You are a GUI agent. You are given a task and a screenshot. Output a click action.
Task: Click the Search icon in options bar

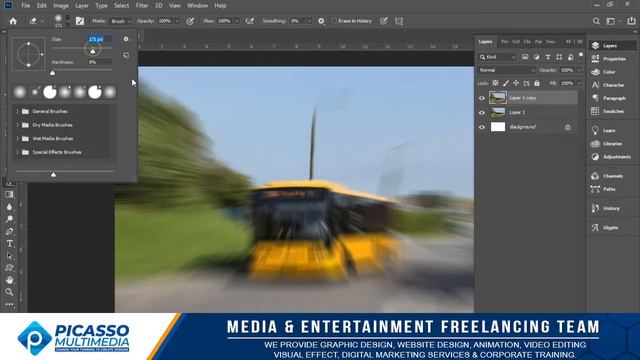tap(596, 21)
